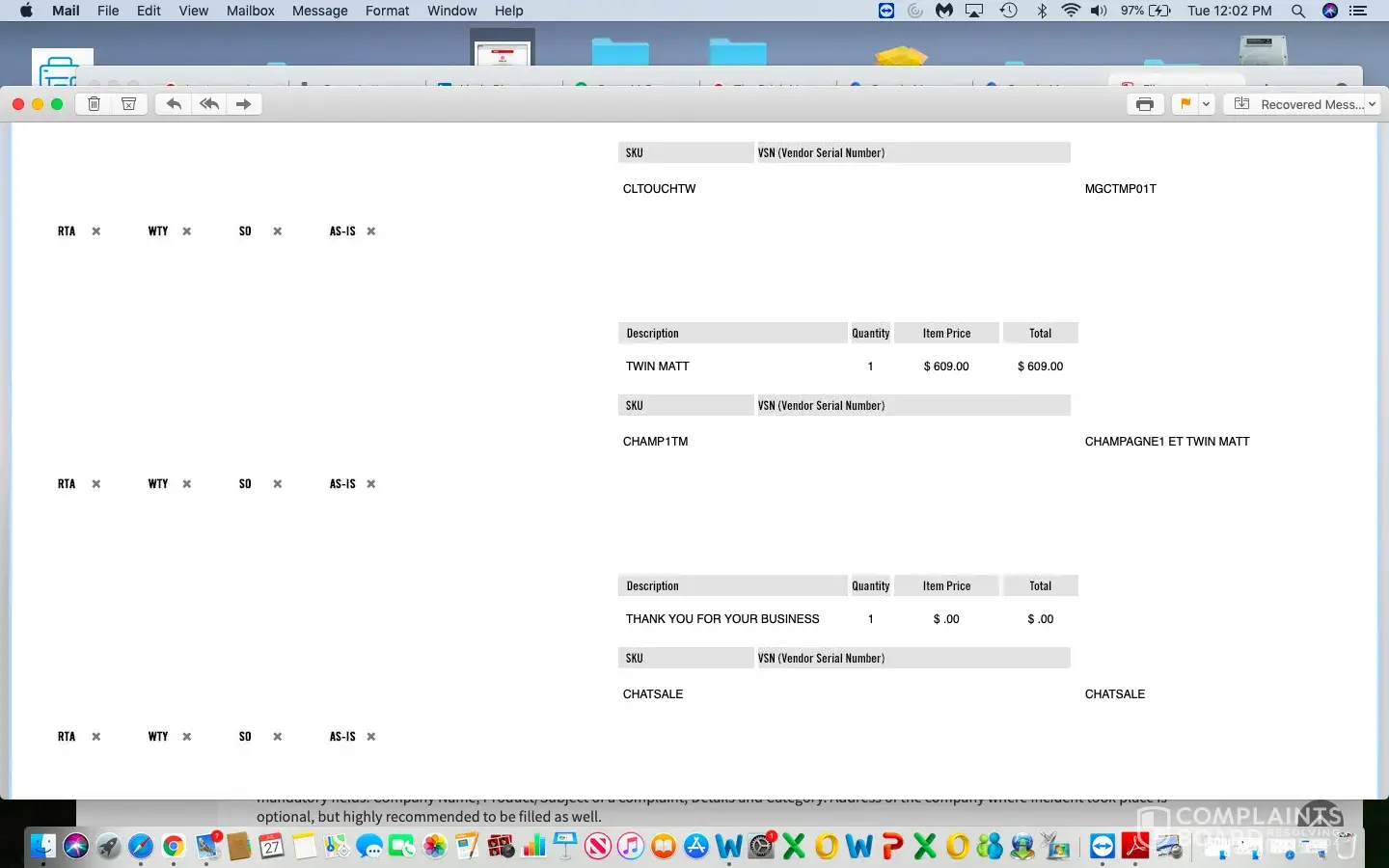The height and width of the screenshot is (868, 1389).
Task: Toggle the first RTA x mark
Action: point(96,231)
